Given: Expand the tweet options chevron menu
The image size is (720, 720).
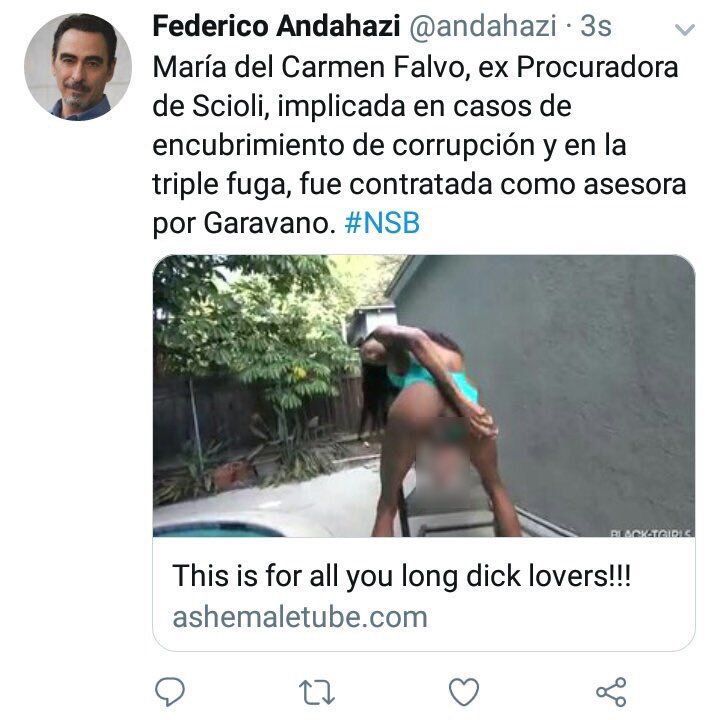Looking at the screenshot, I should [x=685, y=30].
